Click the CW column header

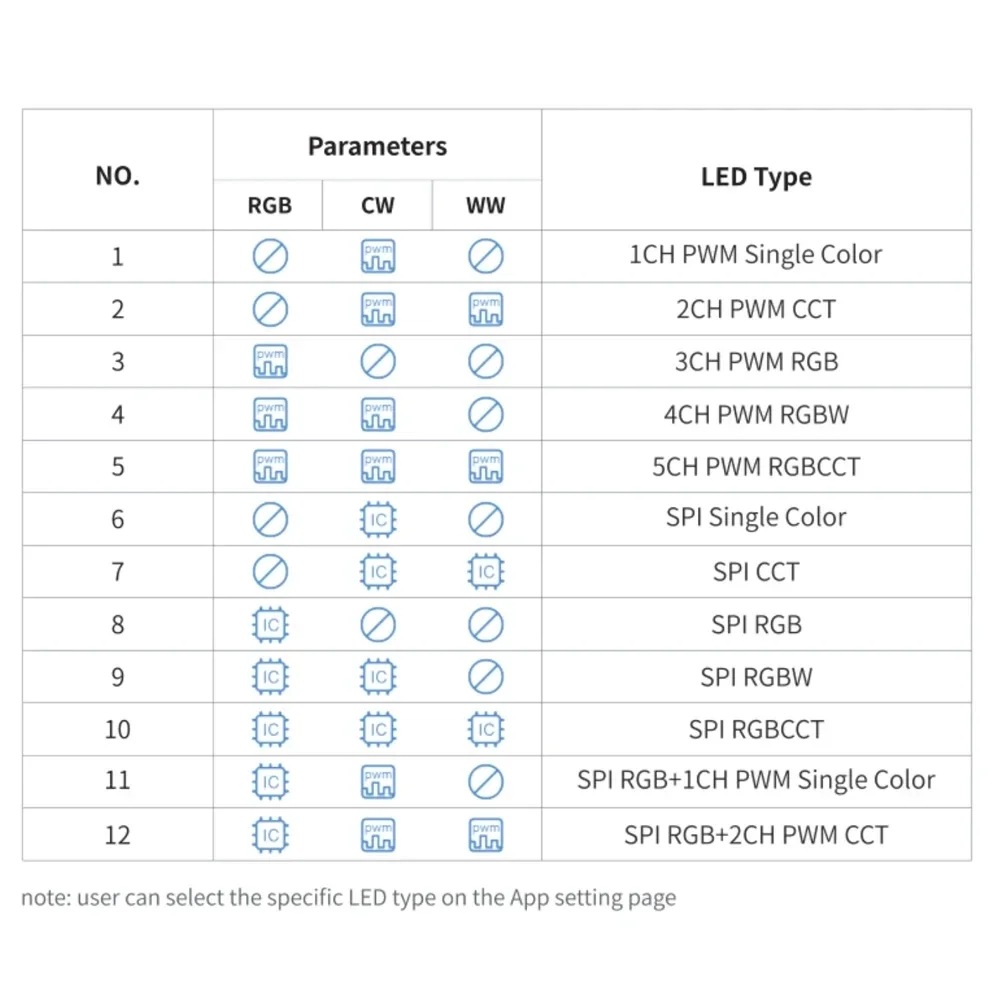378,205
